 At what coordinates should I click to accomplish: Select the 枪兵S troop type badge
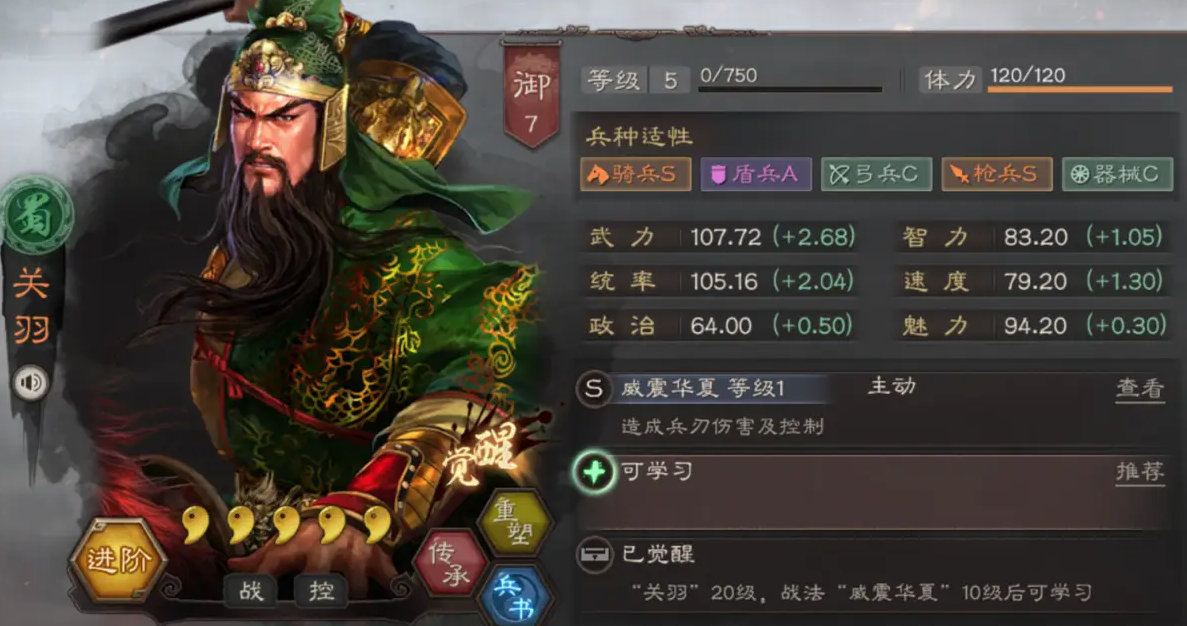tap(996, 174)
